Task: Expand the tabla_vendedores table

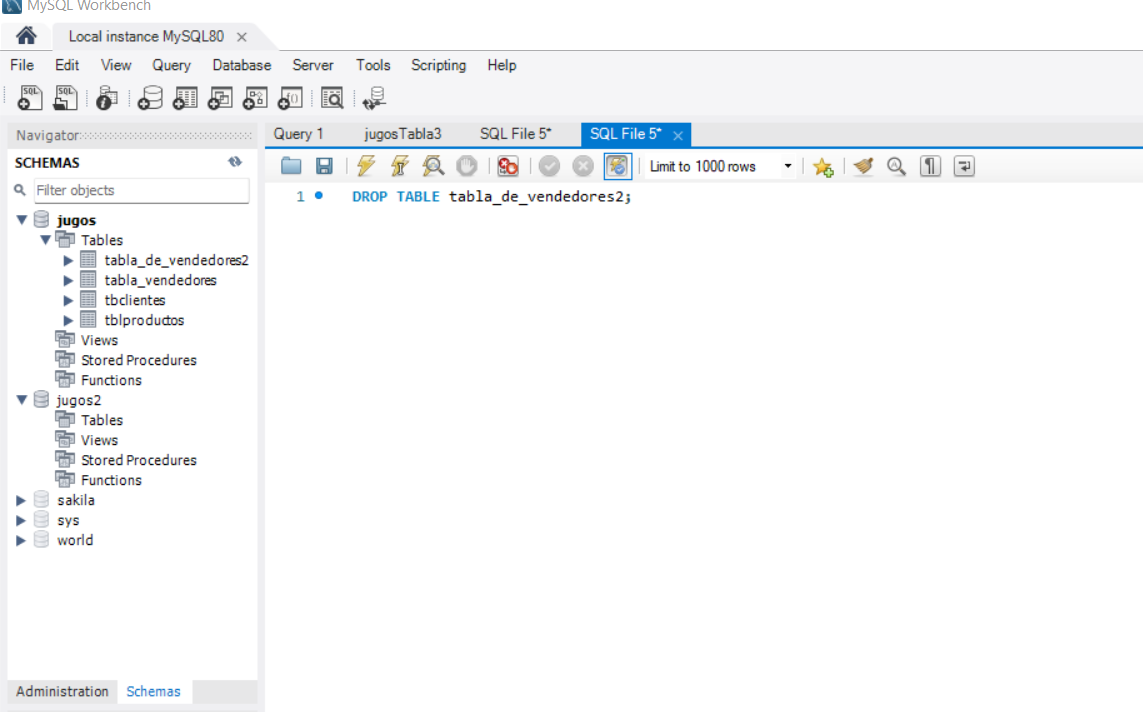Action: click(x=68, y=280)
